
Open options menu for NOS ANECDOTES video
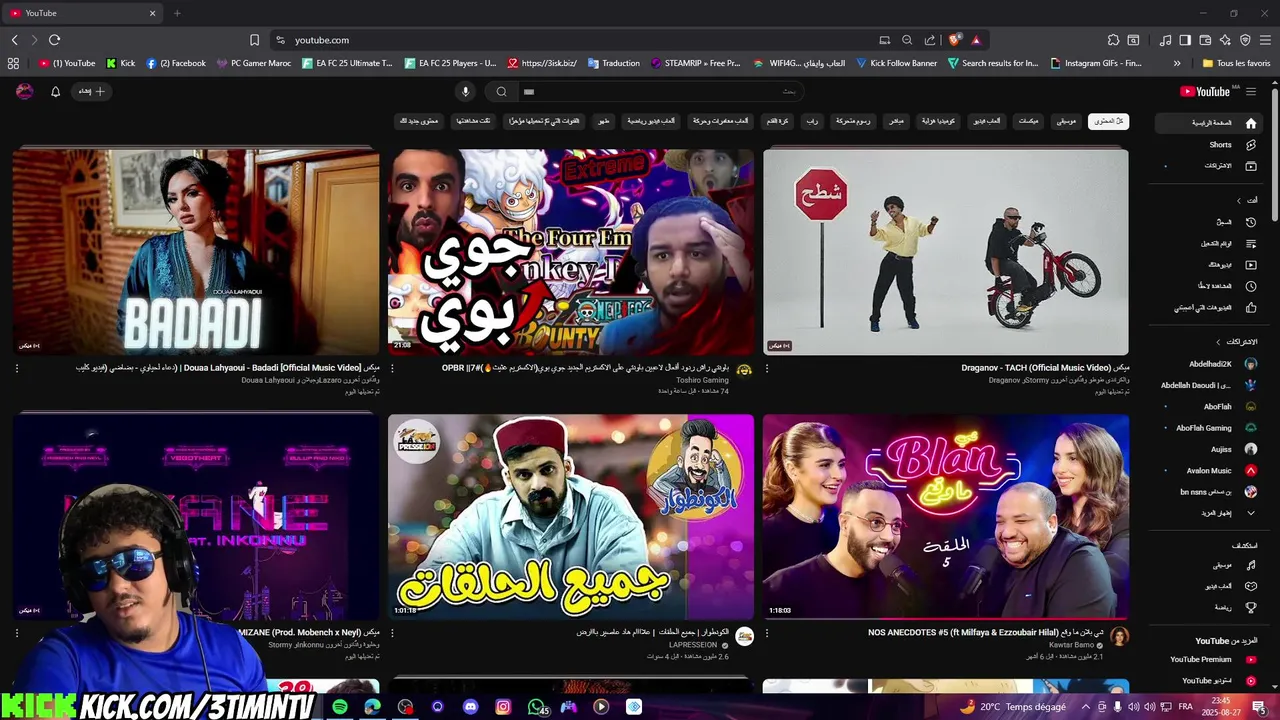click(x=767, y=633)
